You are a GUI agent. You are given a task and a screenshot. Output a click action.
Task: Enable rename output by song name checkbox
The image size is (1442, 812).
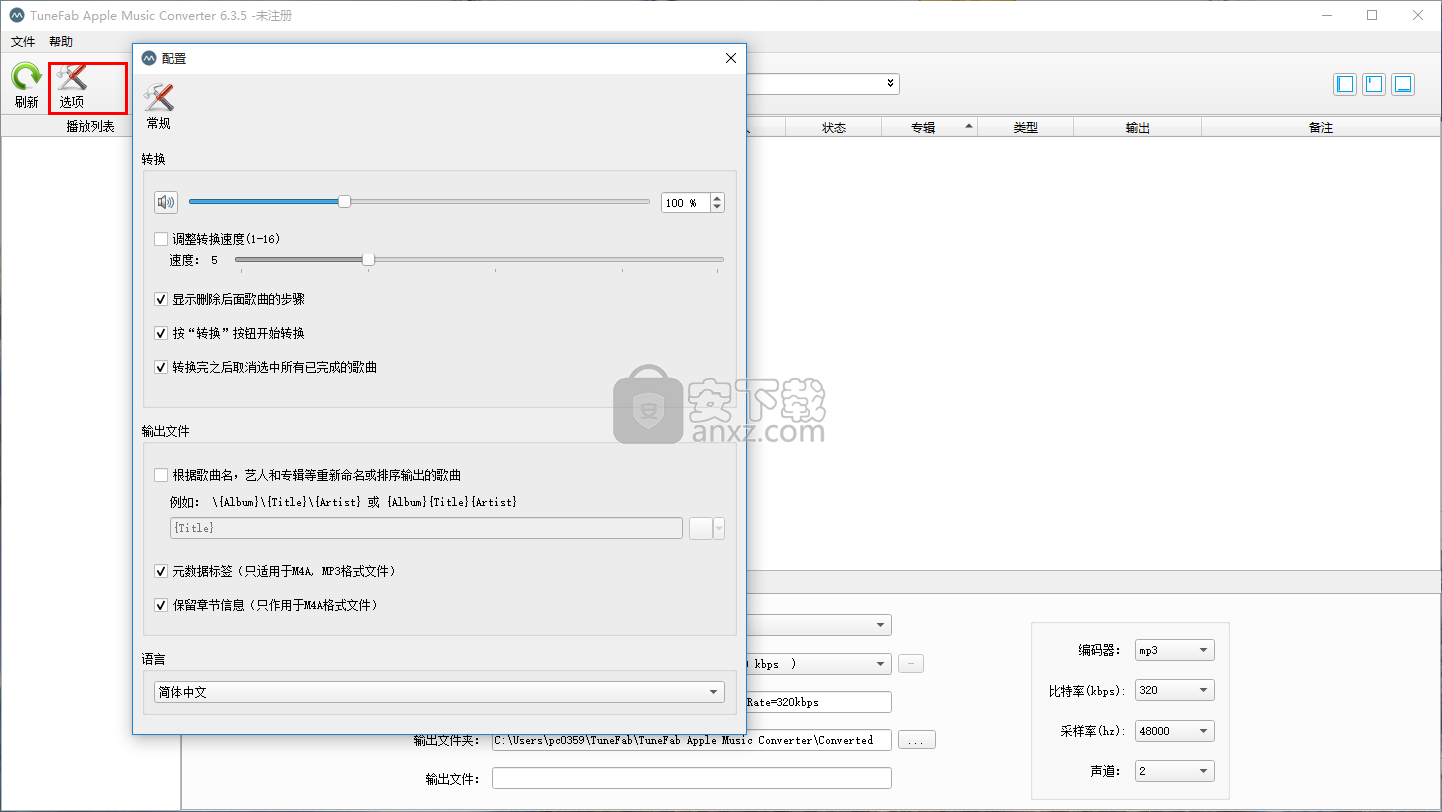(161, 475)
